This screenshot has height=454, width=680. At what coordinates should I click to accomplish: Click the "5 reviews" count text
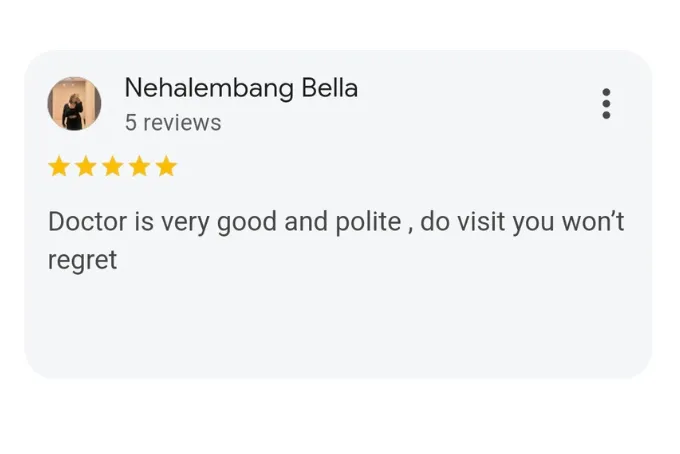pyautogui.click(x=173, y=123)
